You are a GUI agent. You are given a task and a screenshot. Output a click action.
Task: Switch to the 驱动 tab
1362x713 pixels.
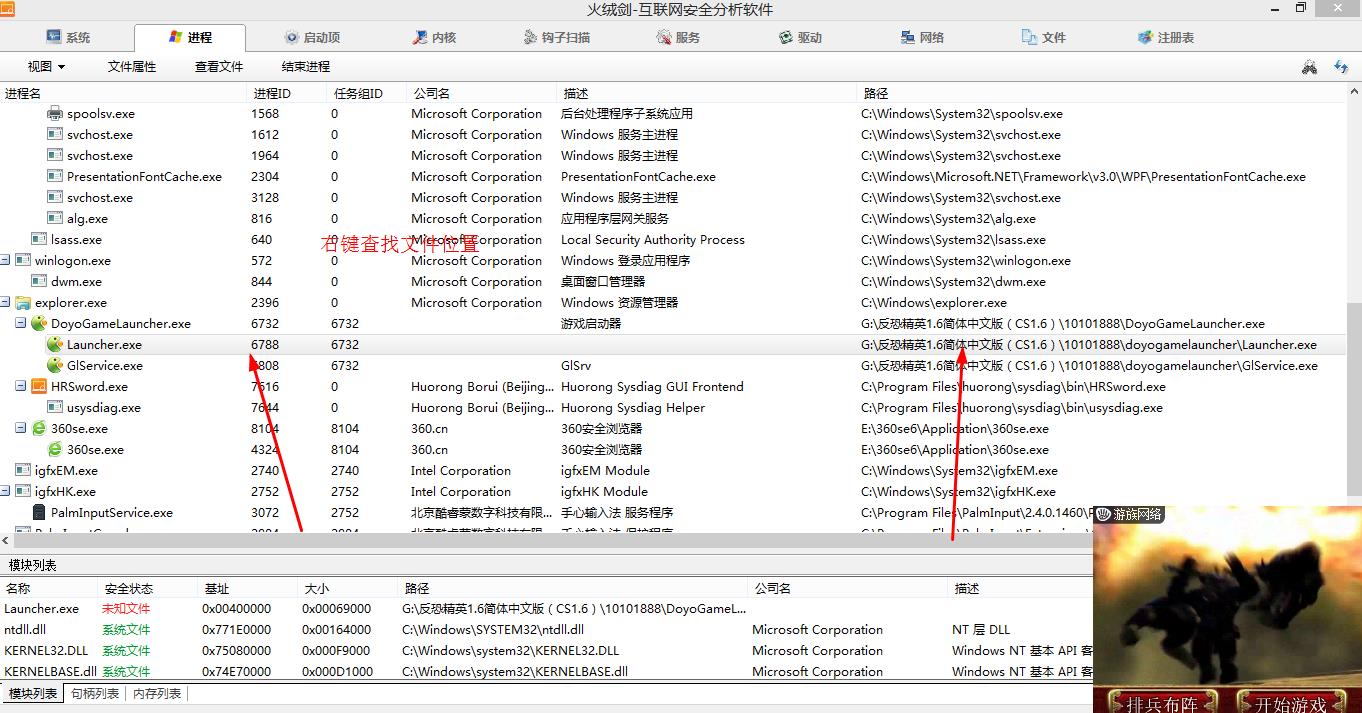pos(800,38)
